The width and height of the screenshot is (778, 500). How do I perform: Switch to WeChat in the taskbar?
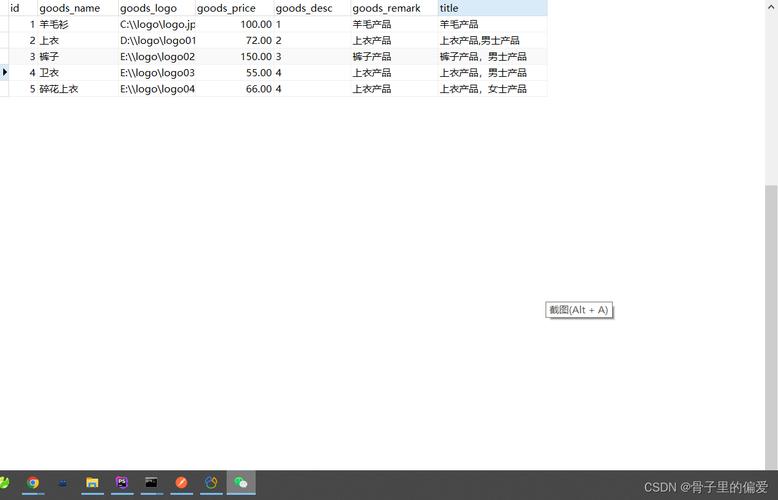tap(241, 483)
